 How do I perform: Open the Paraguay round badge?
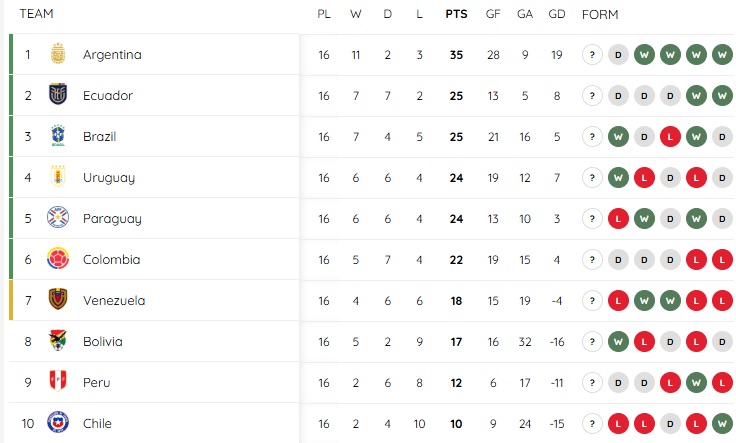click(58, 217)
